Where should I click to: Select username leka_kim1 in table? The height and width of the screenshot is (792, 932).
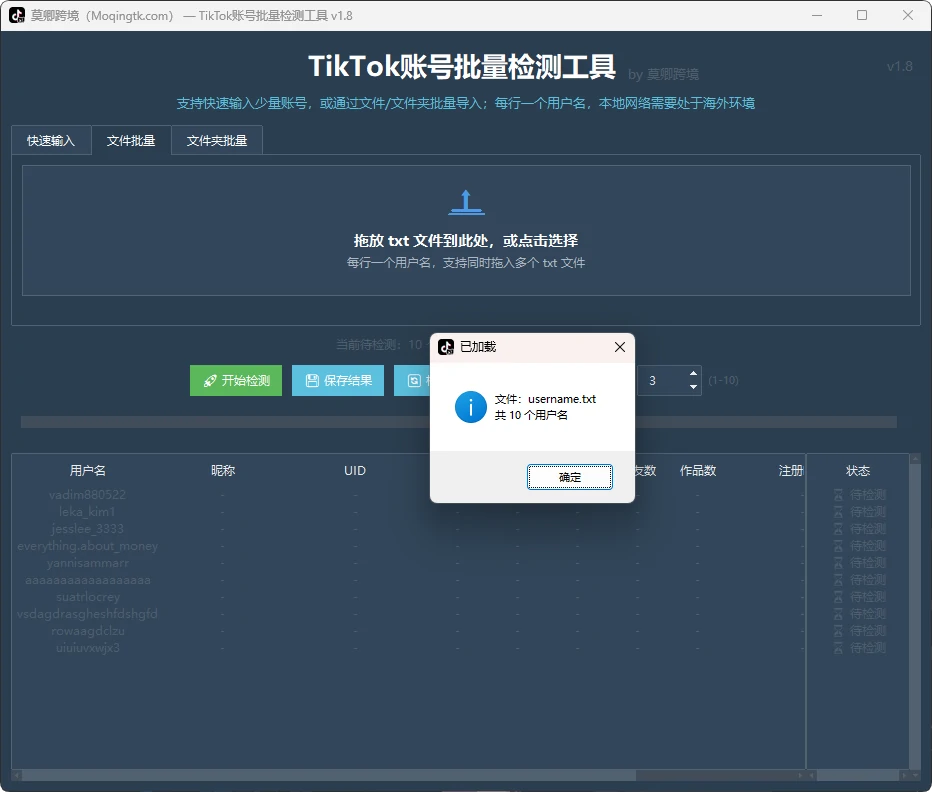point(87,512)
